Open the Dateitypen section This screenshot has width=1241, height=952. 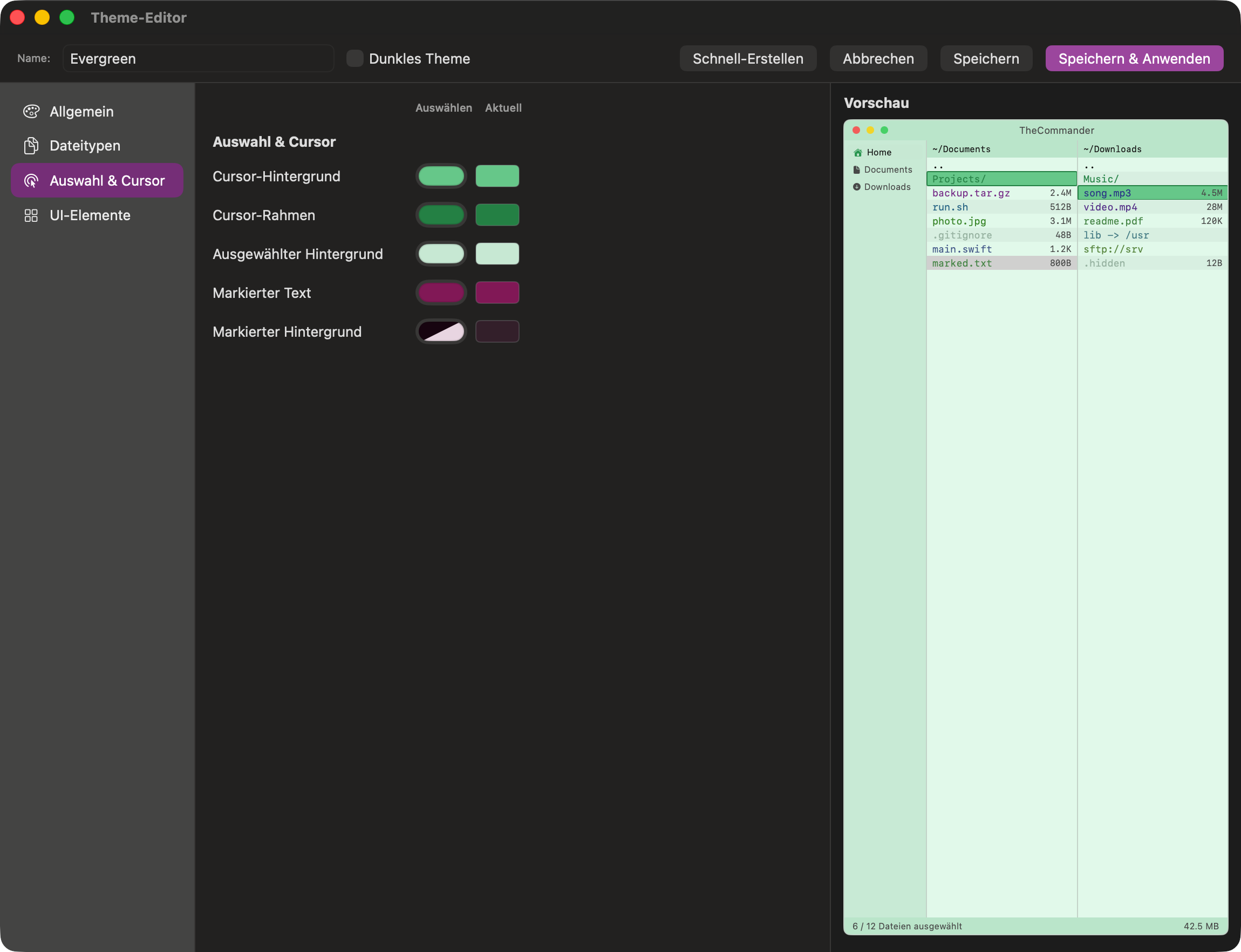click(x=84, y=146)
